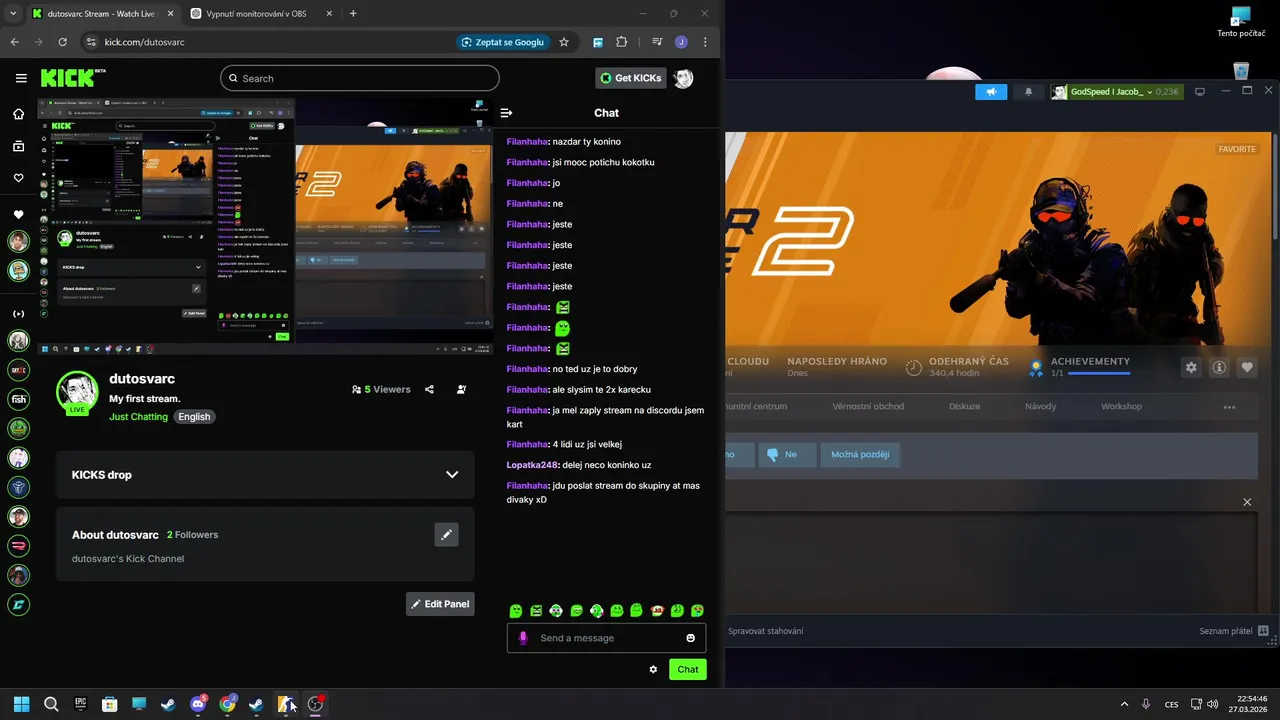Open game settings gear in Steam

point(1191,367)
